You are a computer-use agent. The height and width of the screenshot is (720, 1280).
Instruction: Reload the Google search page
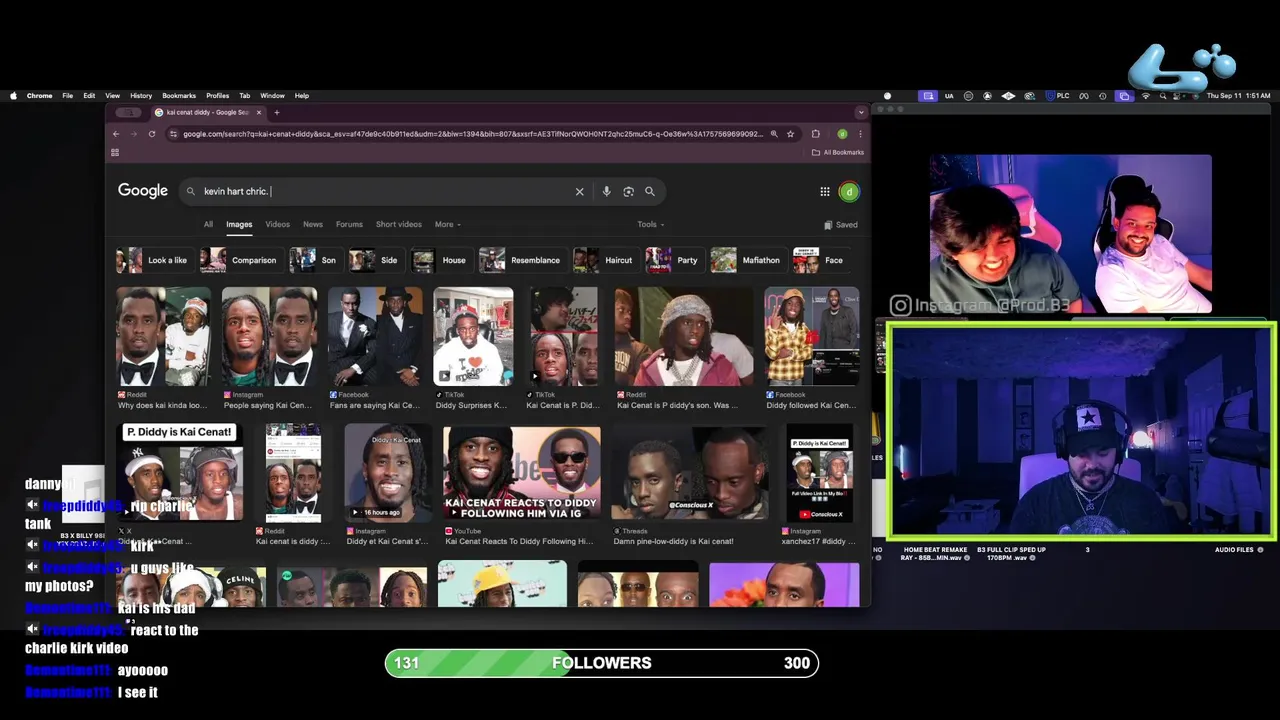click(x=152, y=134)
